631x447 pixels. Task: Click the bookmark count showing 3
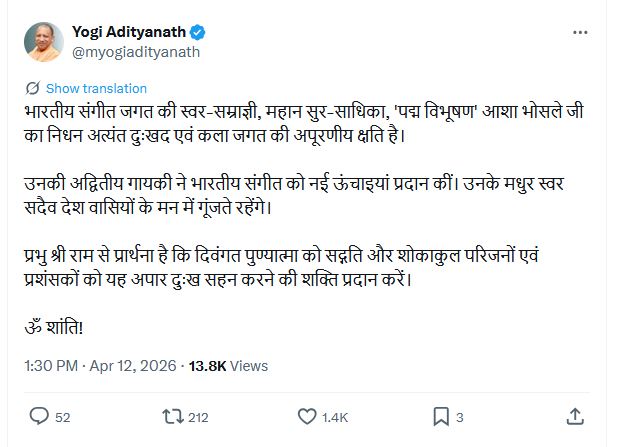pos(459,417)
